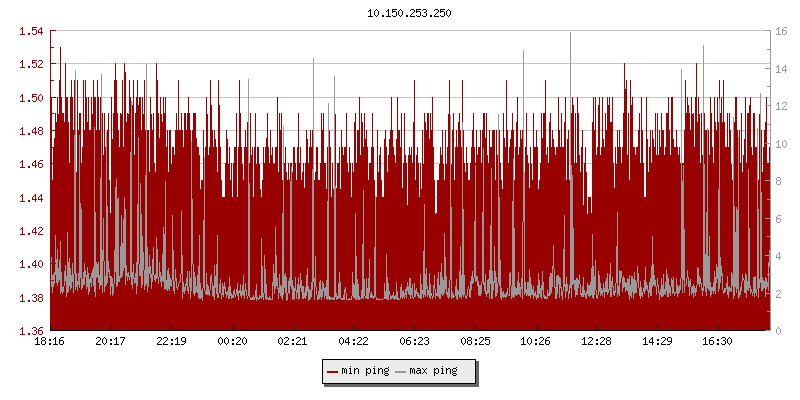This screenshot has height=400, width=800.
Task: Click the 20:17 time axis label
Action: click(111, 342)
